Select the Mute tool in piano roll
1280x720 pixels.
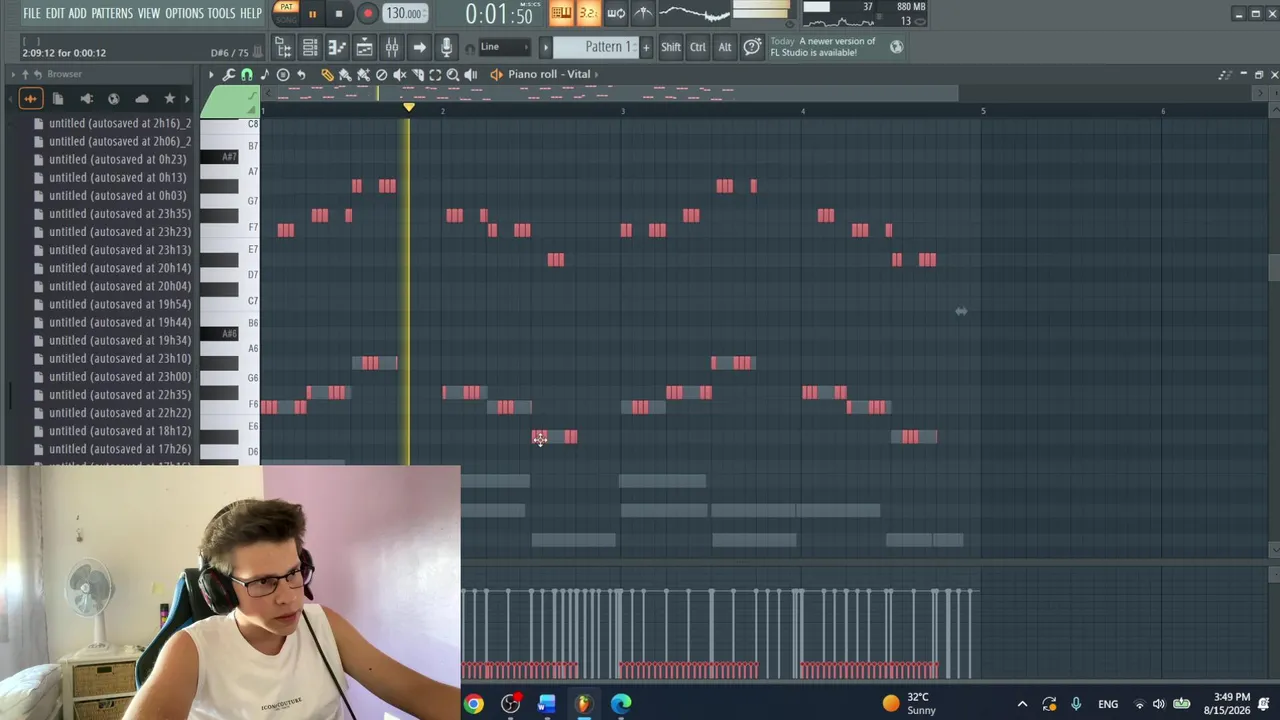(x=399, y=74)
